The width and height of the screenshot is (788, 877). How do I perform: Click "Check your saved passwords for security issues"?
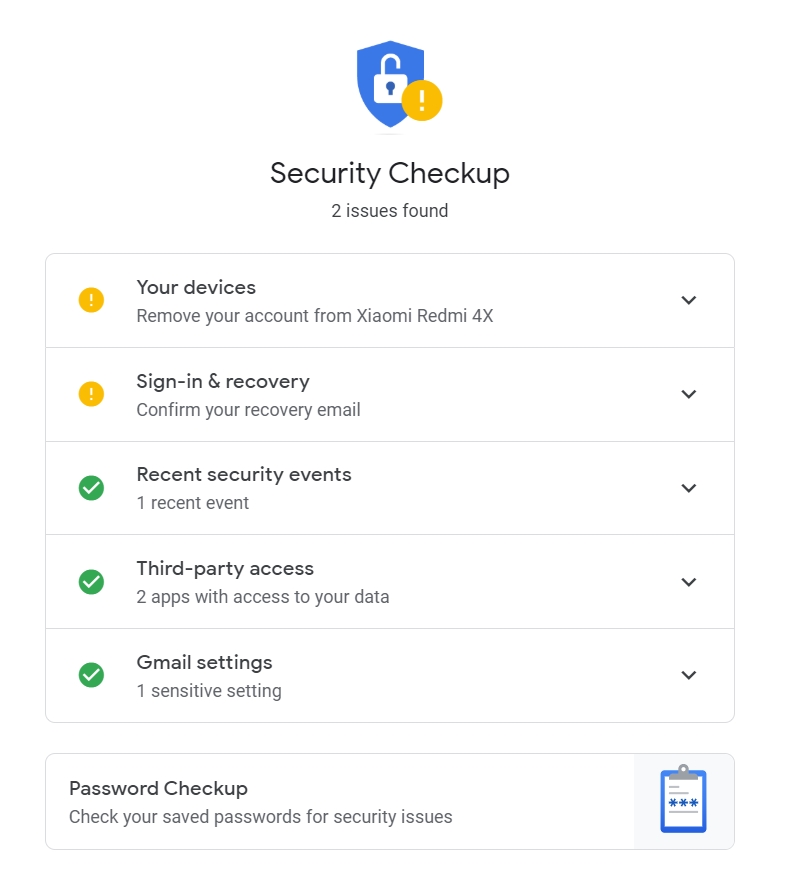(x=260, y=817)
